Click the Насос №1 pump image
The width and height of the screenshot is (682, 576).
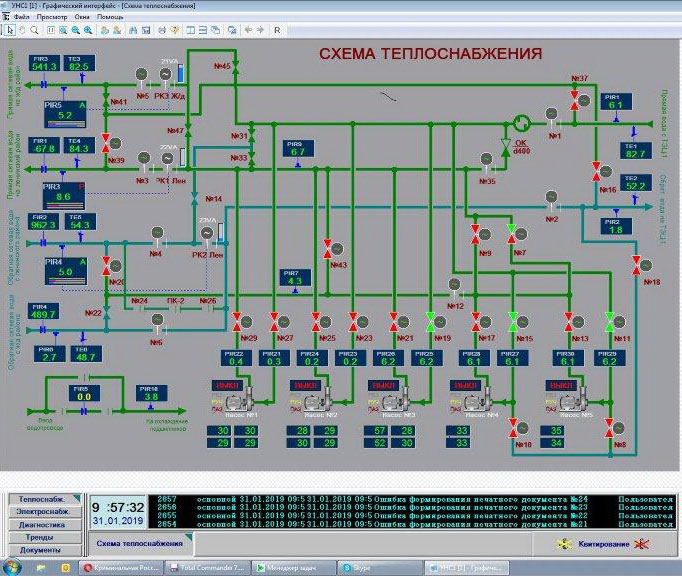tap(235, 402)
